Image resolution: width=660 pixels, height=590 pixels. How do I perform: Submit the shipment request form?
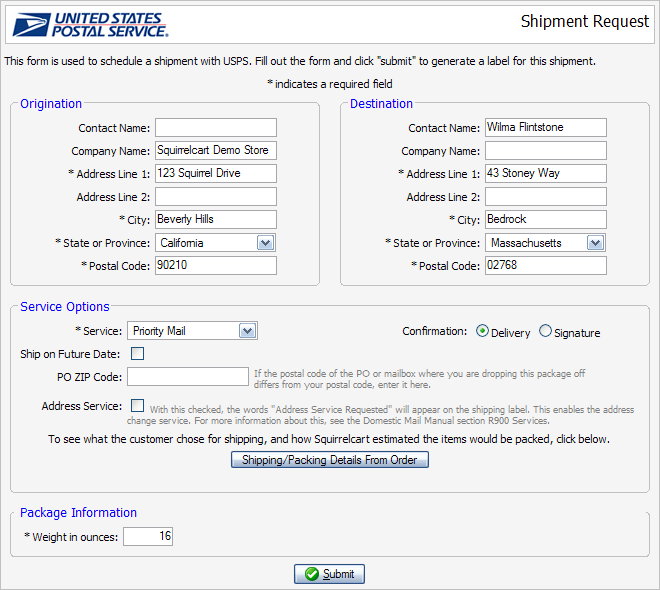click(330, 574)
